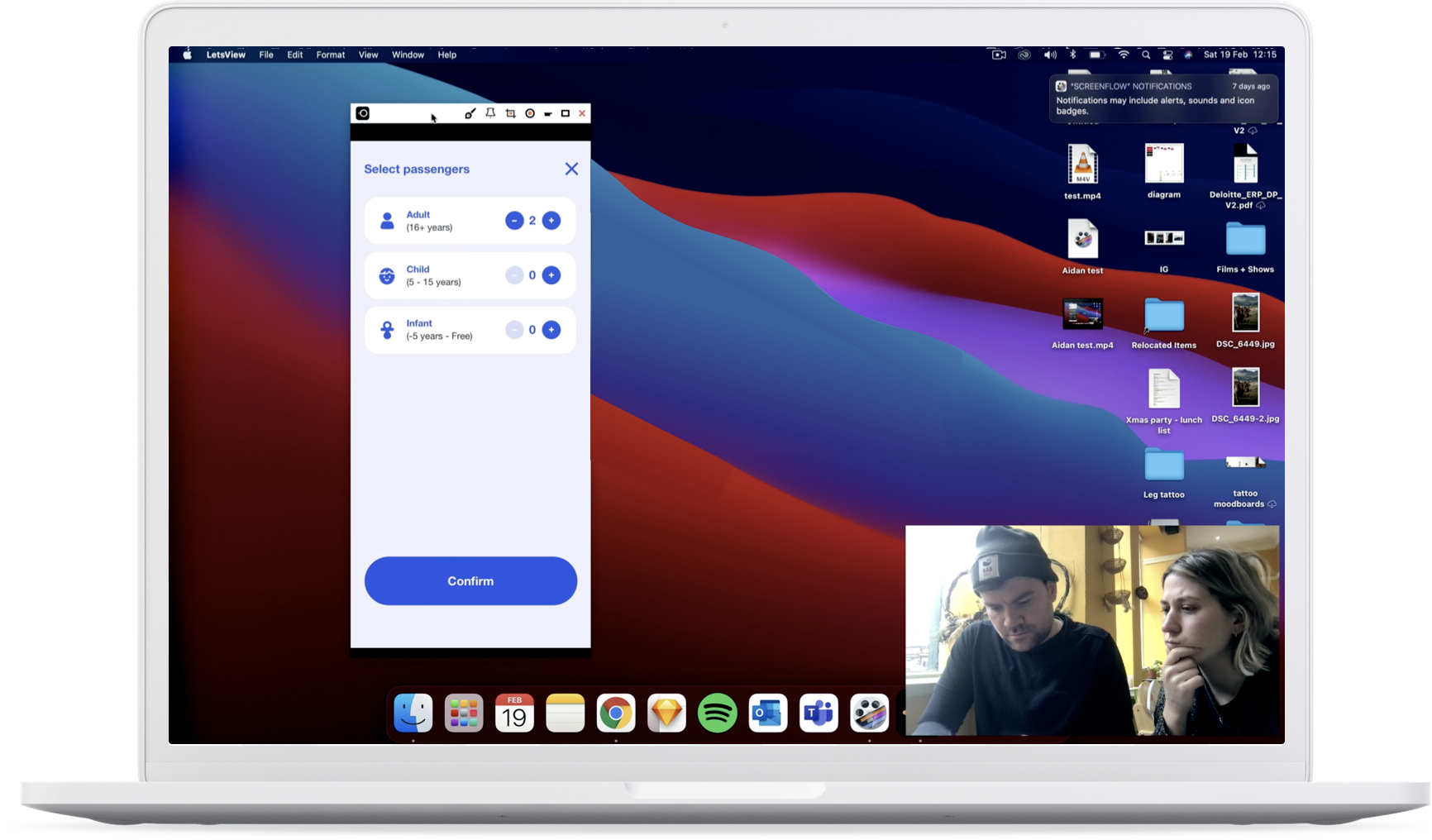
Task: Click the screenshot crop icon in LetsView
Action: 510,113
